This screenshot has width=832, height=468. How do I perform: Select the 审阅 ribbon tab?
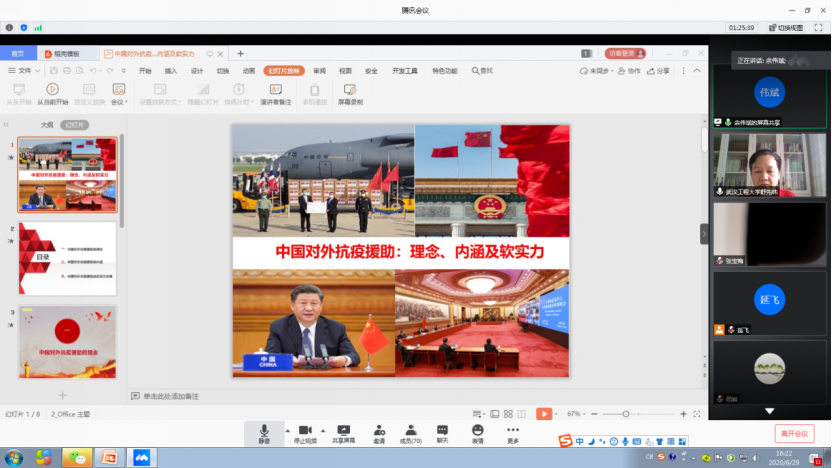click(x=319, y=71)
